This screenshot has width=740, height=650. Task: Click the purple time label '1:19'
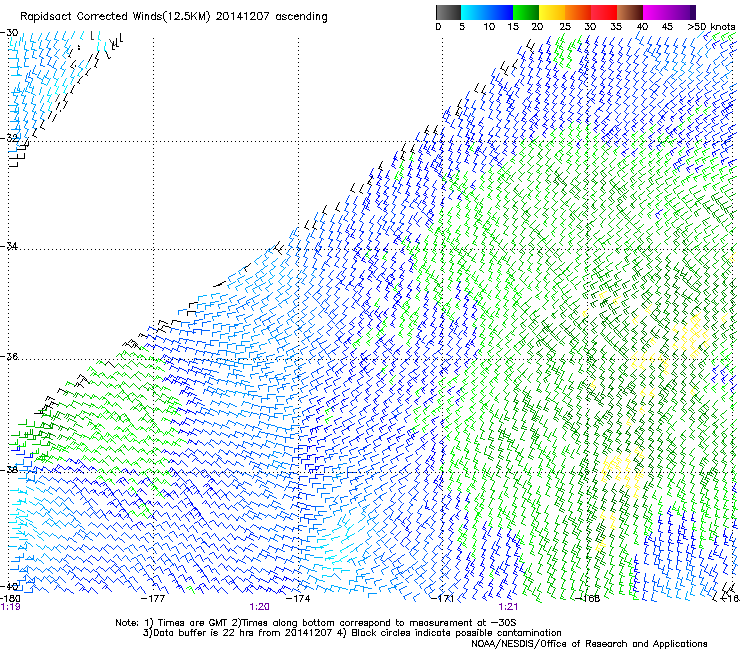point(10,607)
